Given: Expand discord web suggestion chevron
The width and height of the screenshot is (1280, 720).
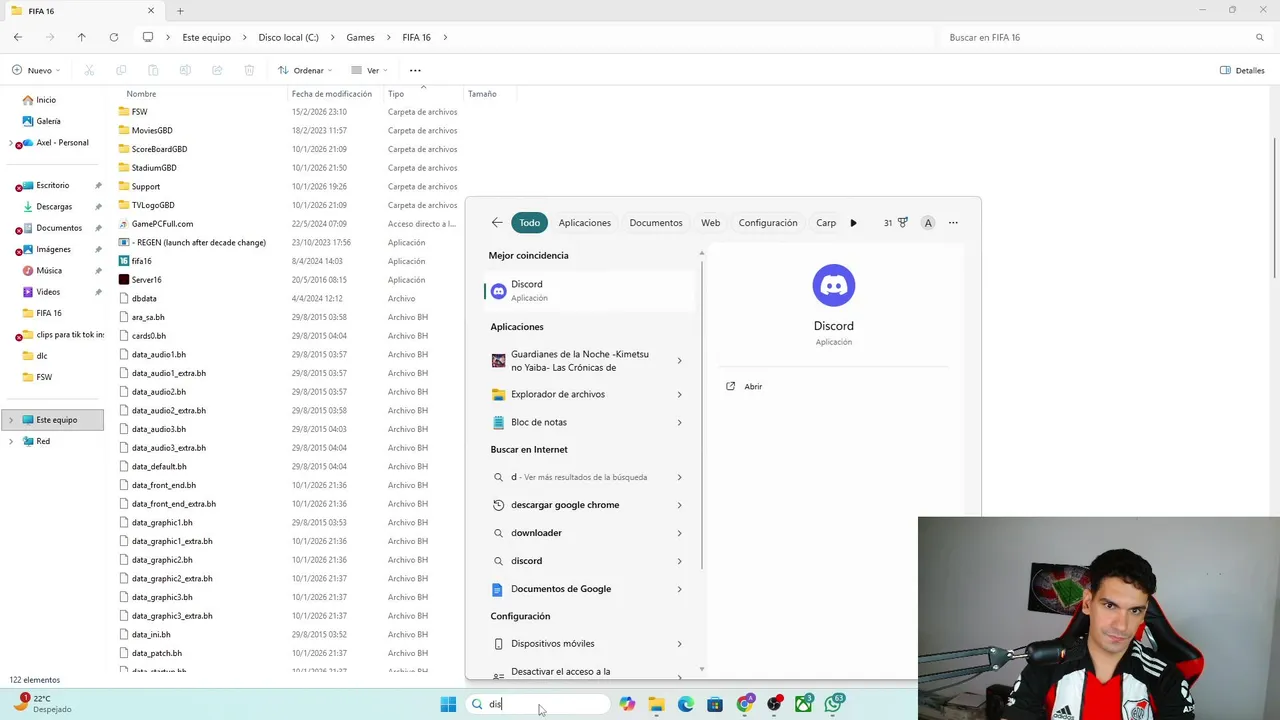Looking at the screenshot, I should (x=679, y=561).
